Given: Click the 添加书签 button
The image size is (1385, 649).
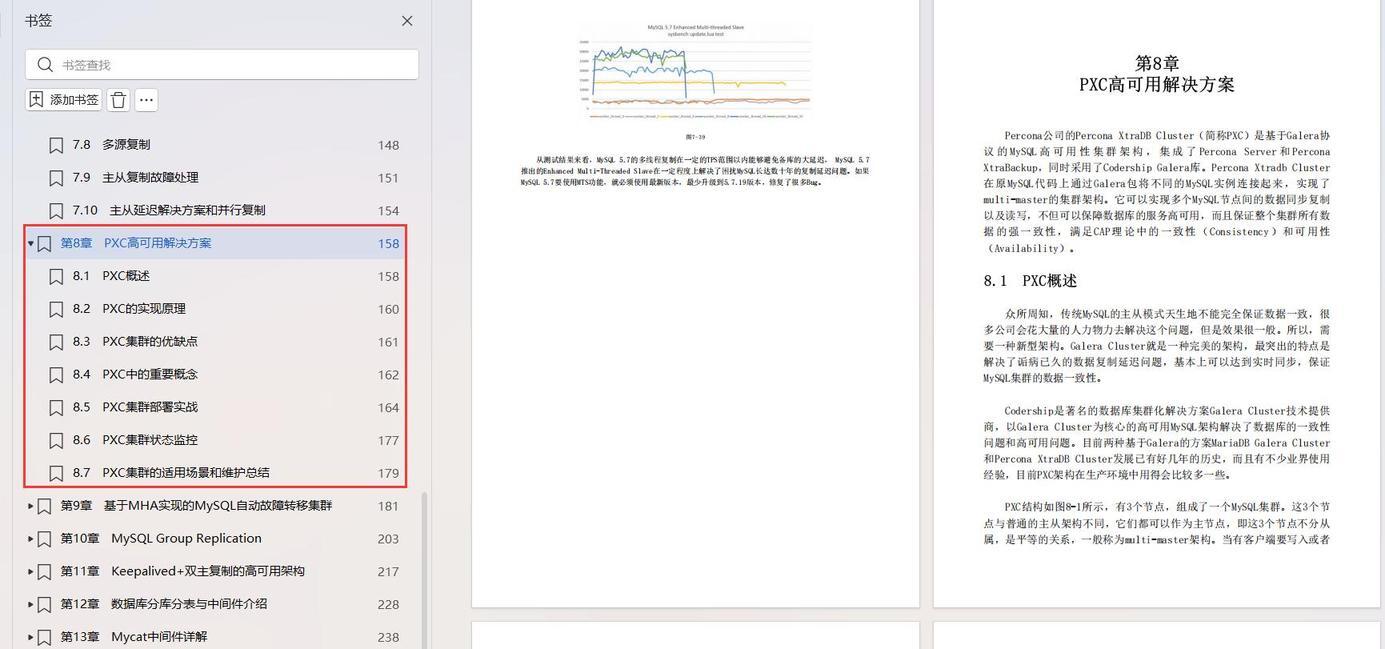Looking at the screenshot, I should coord(64,100).
